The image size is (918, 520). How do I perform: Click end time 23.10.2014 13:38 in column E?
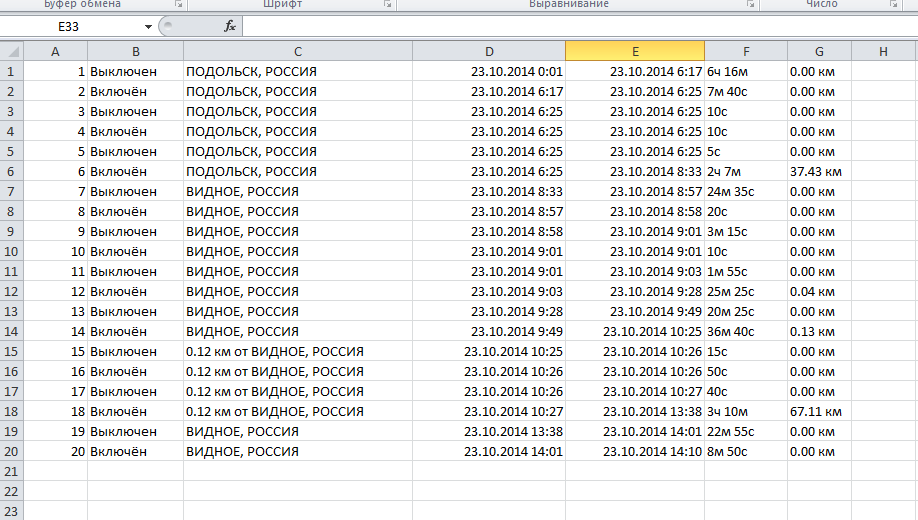(635, 412)
